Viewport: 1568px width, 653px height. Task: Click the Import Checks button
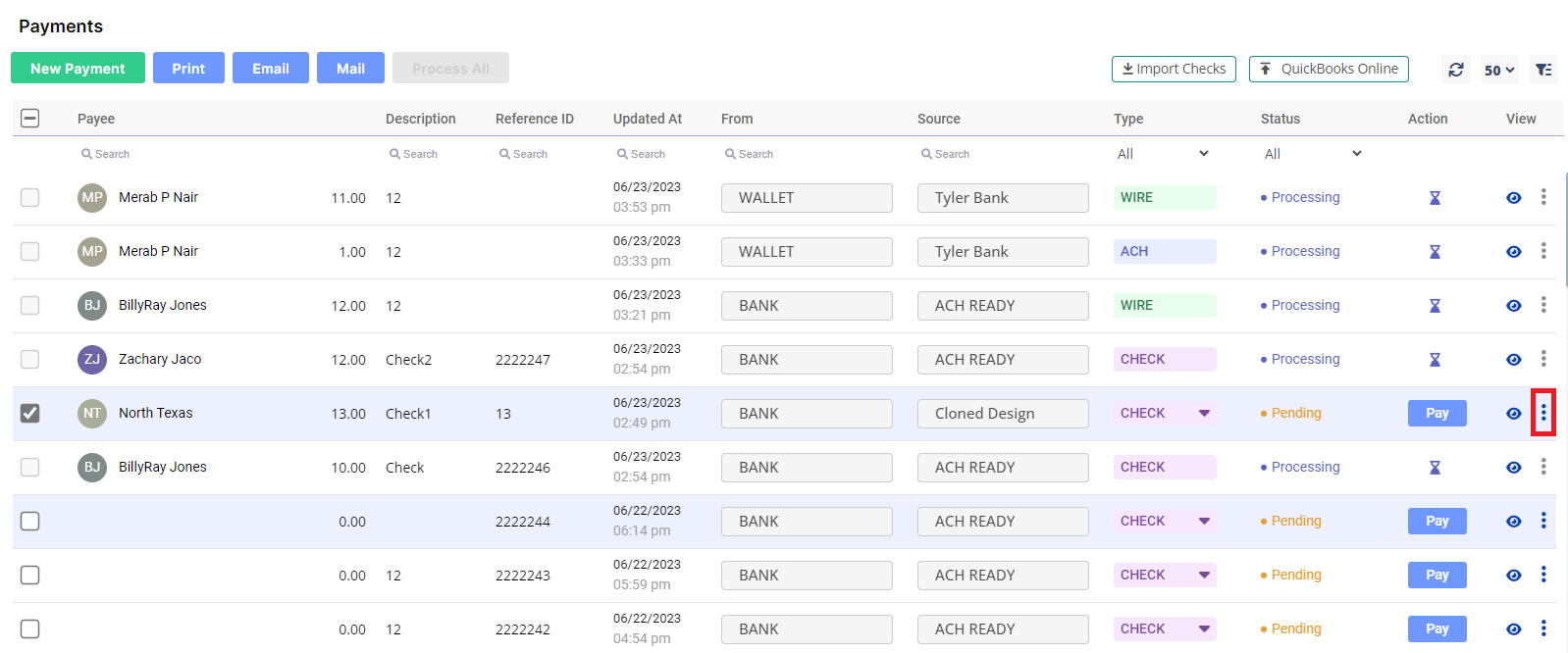pos(1174,69)
